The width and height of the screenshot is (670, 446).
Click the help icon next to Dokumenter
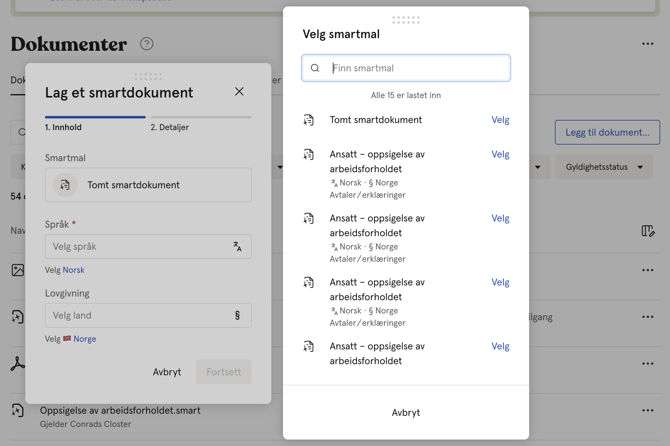(x=147, y=44)
